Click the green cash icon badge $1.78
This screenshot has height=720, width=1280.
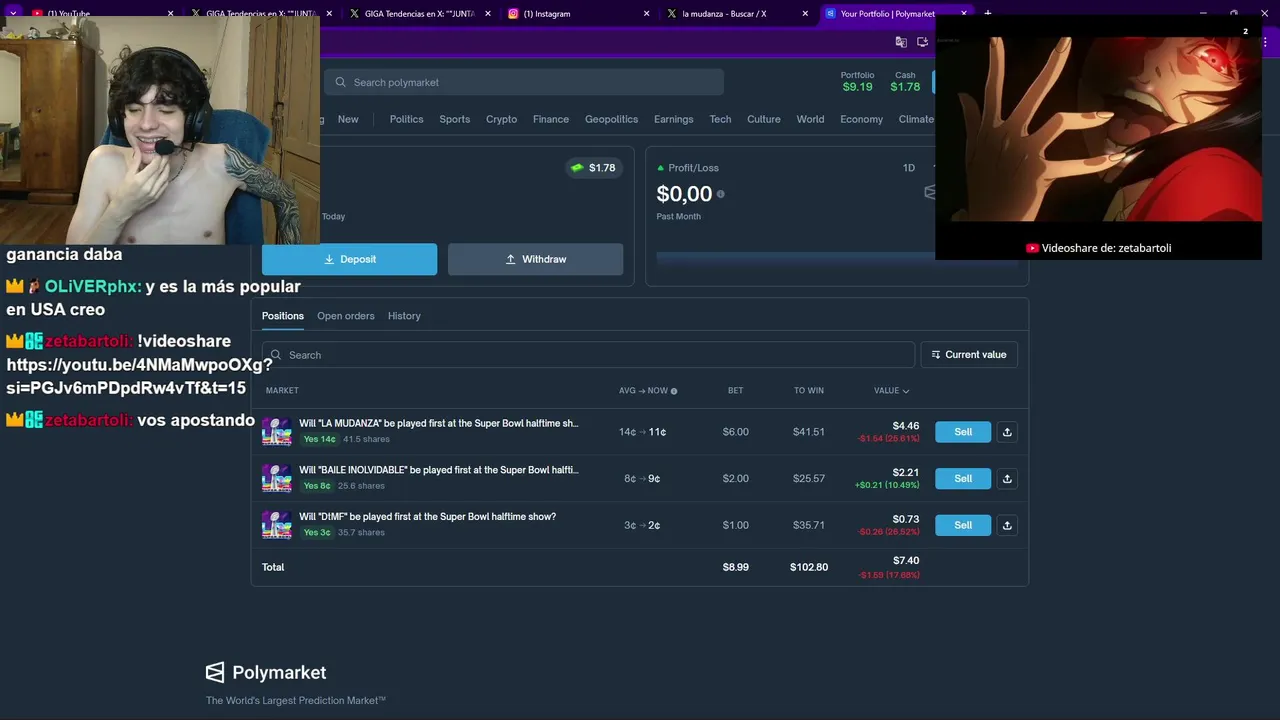593,168
